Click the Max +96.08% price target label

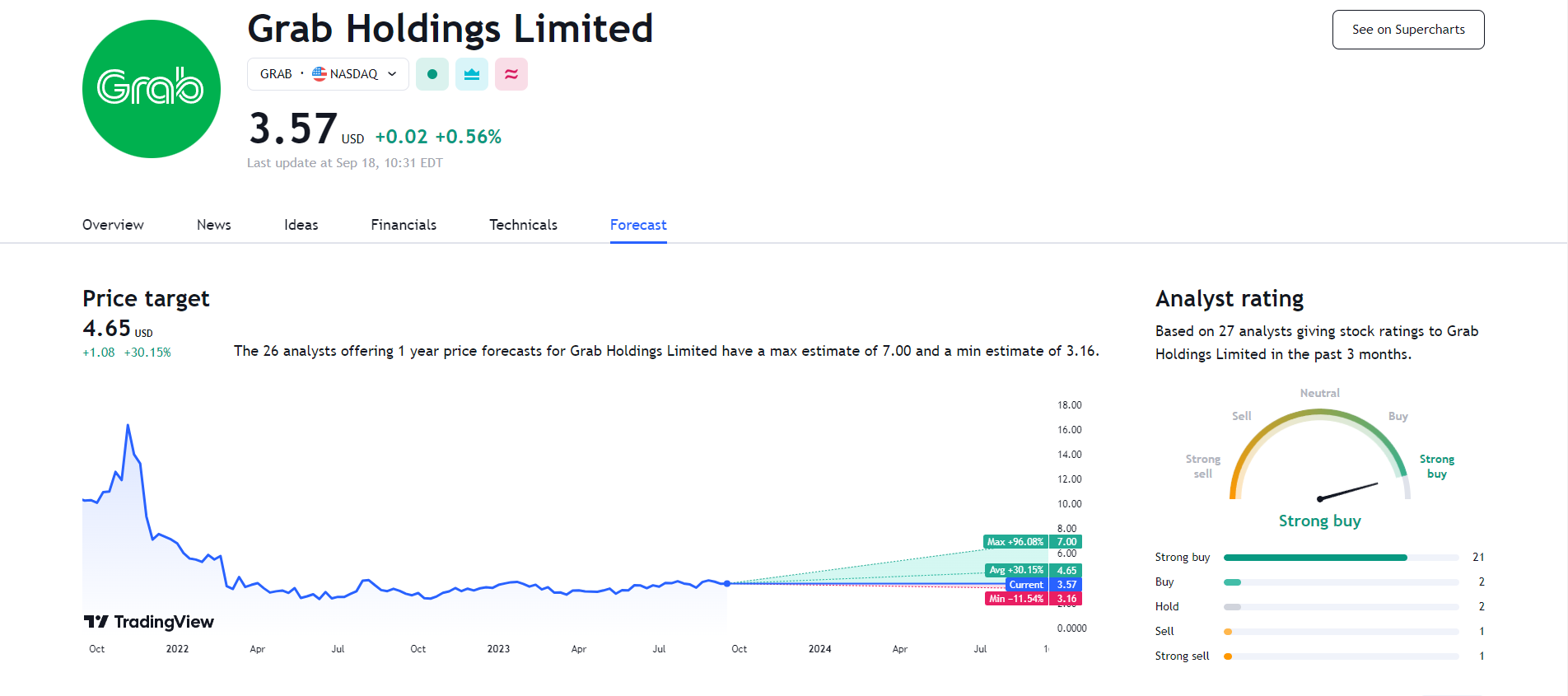[1015, 542]
